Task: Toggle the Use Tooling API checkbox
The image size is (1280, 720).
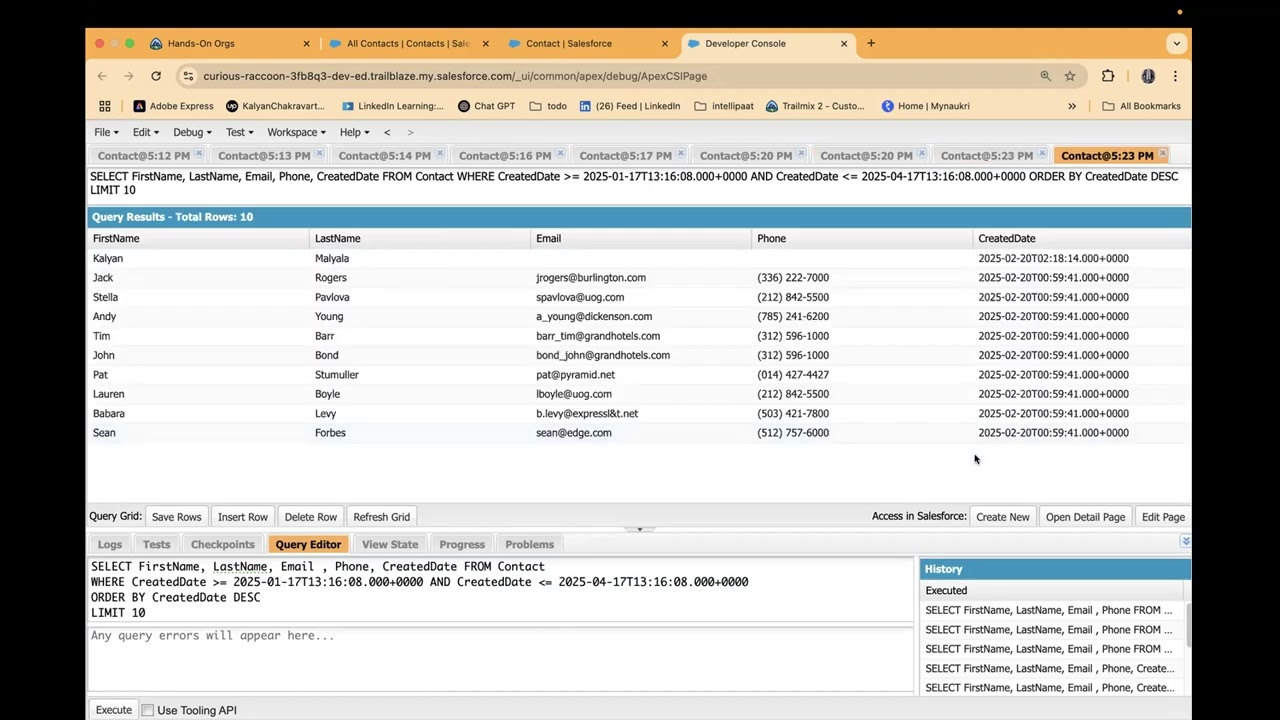Action: (147, 710)
